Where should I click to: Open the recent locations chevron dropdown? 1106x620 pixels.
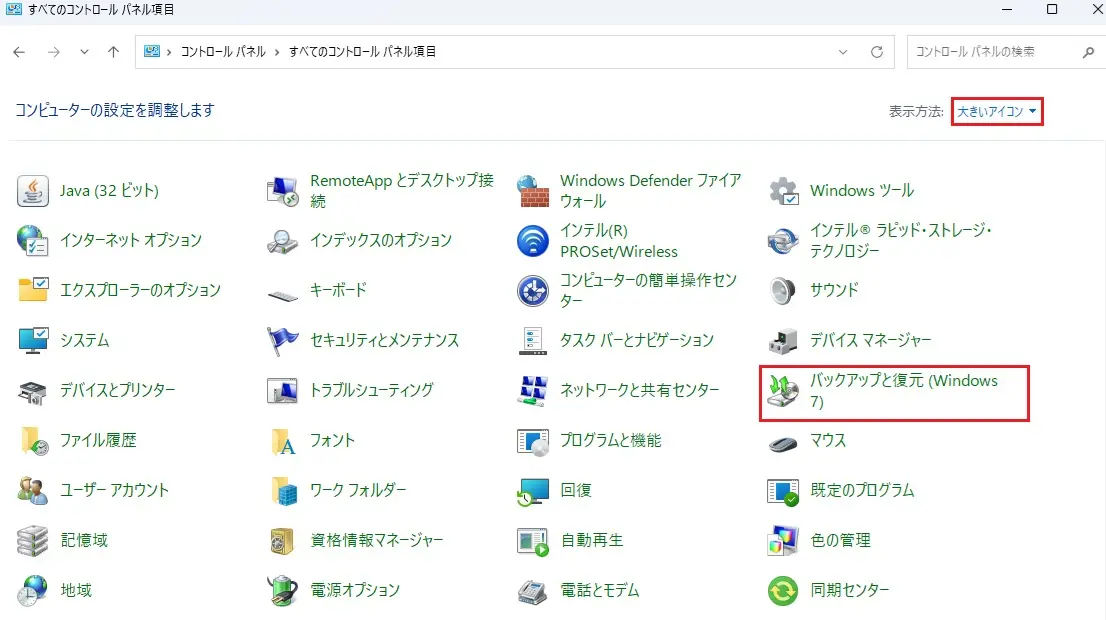click(84, 51)
